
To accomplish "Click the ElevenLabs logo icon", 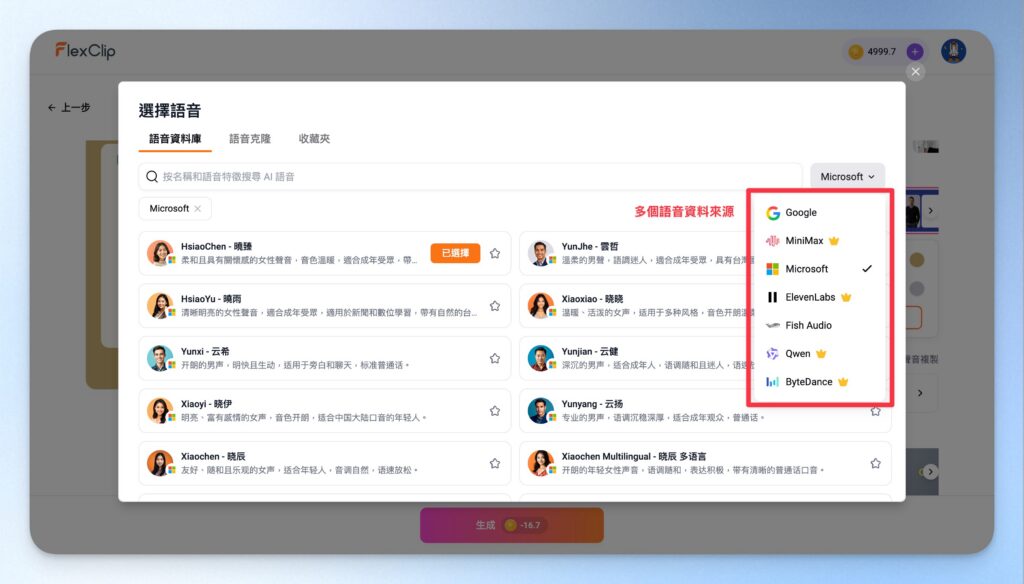I will (x=773, y=297).
